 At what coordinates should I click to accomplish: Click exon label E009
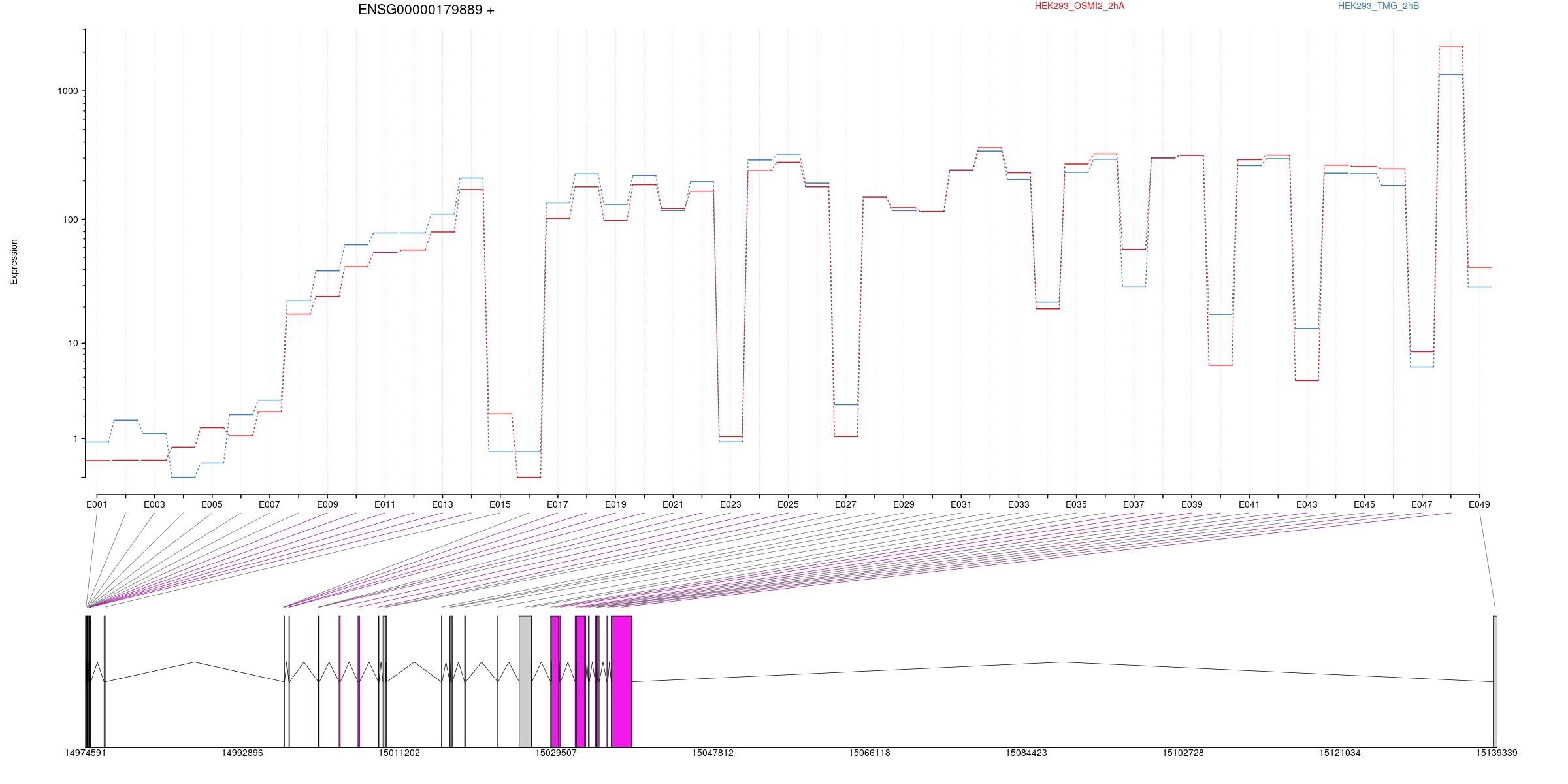tap(327, 504)
